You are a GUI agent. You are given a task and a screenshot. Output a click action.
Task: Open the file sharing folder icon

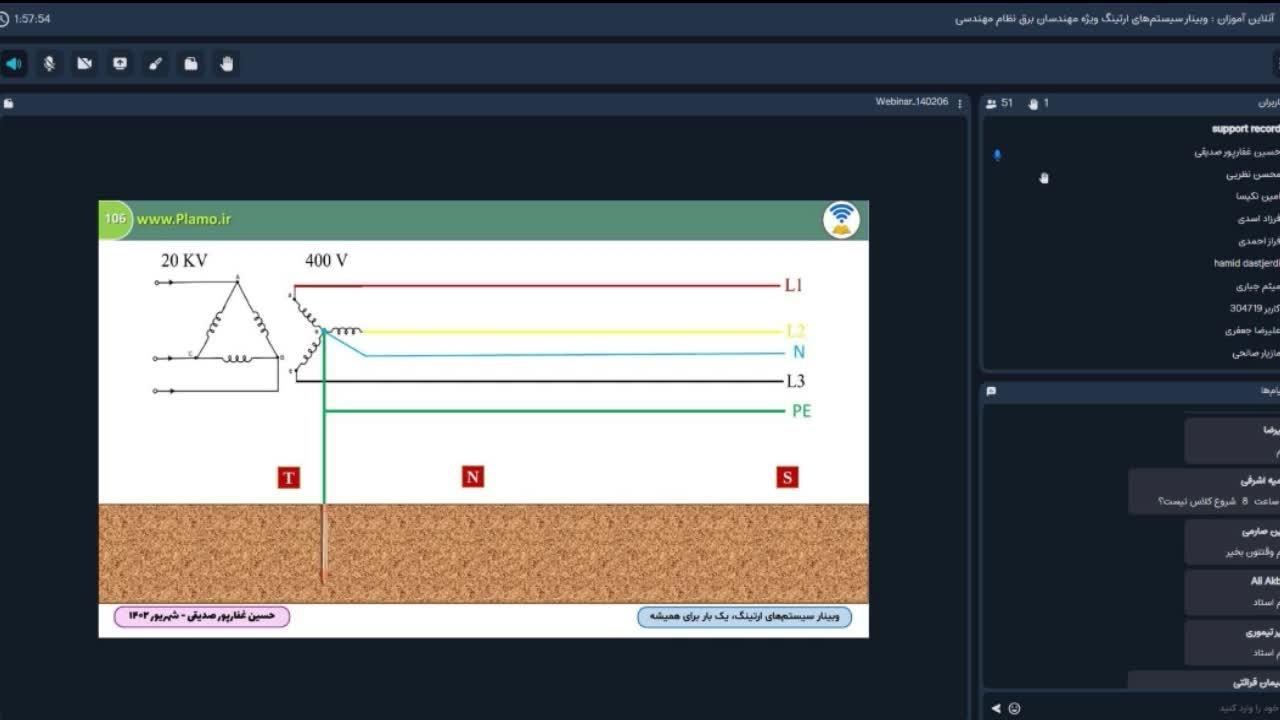pyautogui.click(x=191, y=64)
